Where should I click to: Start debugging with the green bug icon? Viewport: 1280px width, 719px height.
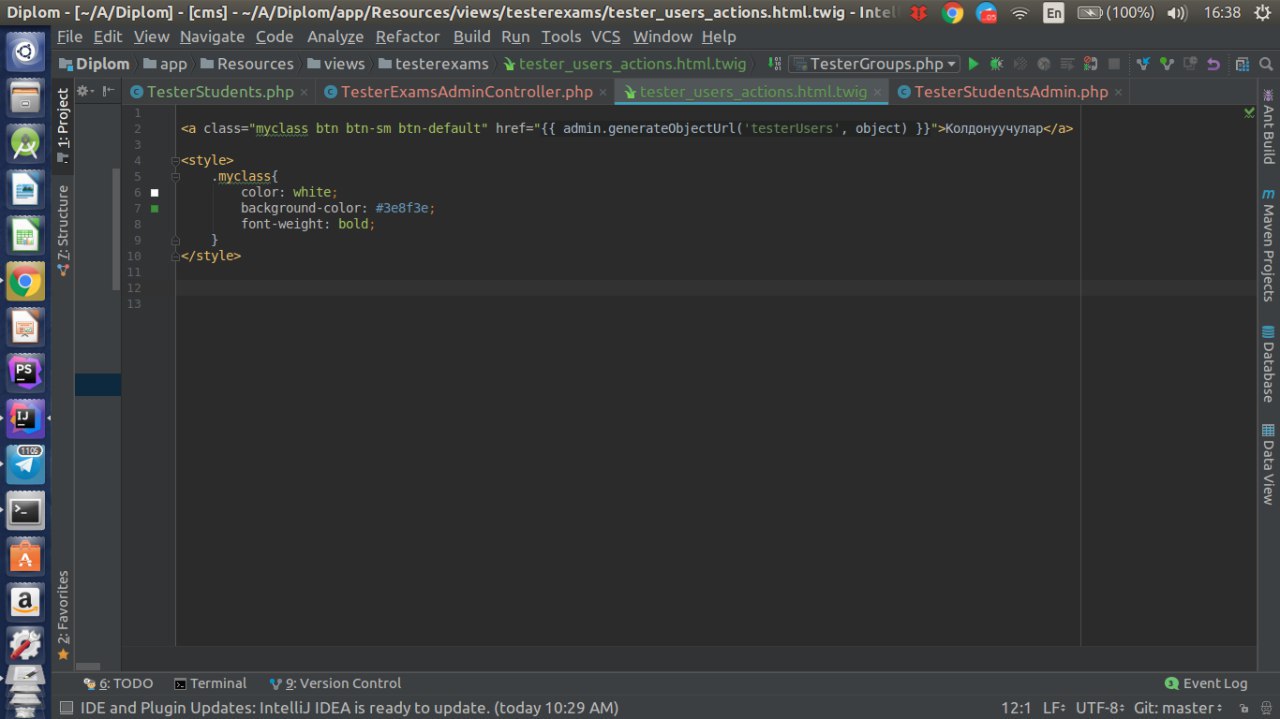coord(996,64)
